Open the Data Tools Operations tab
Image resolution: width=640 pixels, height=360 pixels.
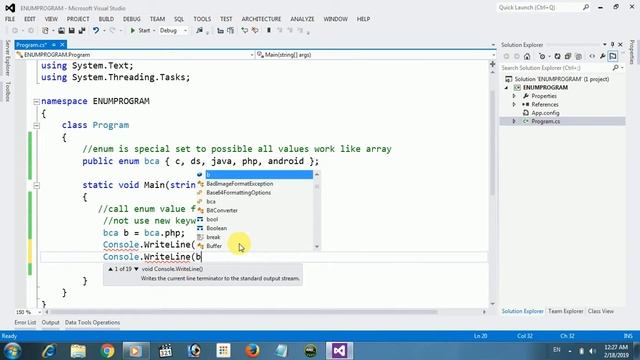(92, 322)
